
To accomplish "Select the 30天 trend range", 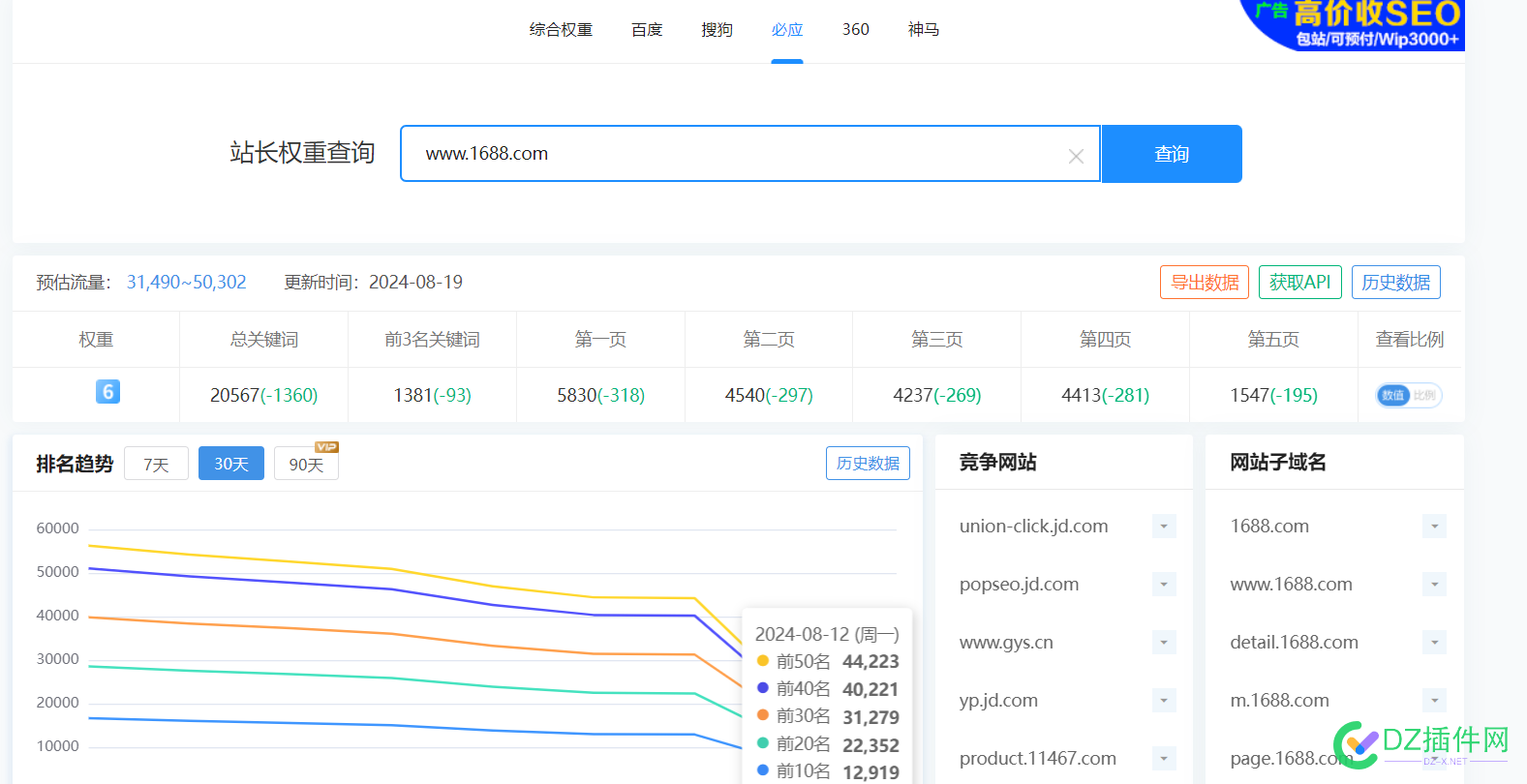I will coord(231,464).
